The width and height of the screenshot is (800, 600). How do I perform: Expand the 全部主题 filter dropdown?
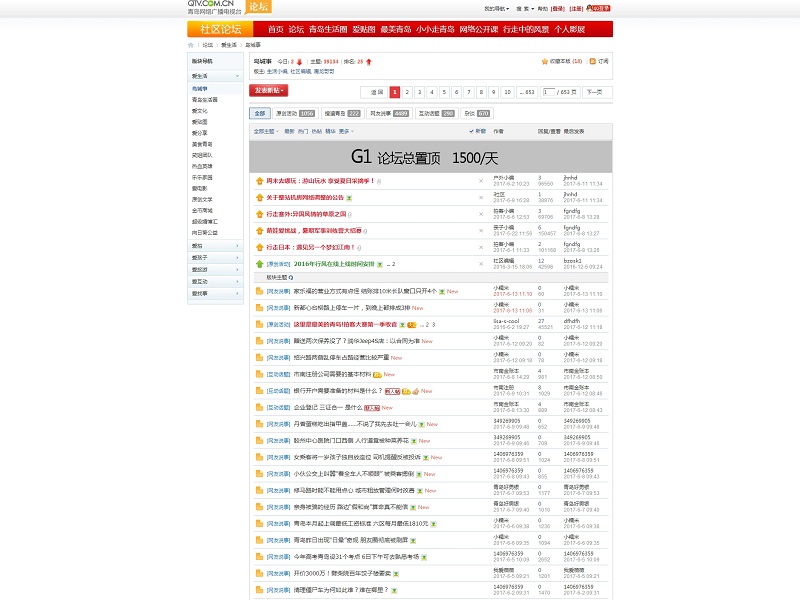tap(266, 131)
